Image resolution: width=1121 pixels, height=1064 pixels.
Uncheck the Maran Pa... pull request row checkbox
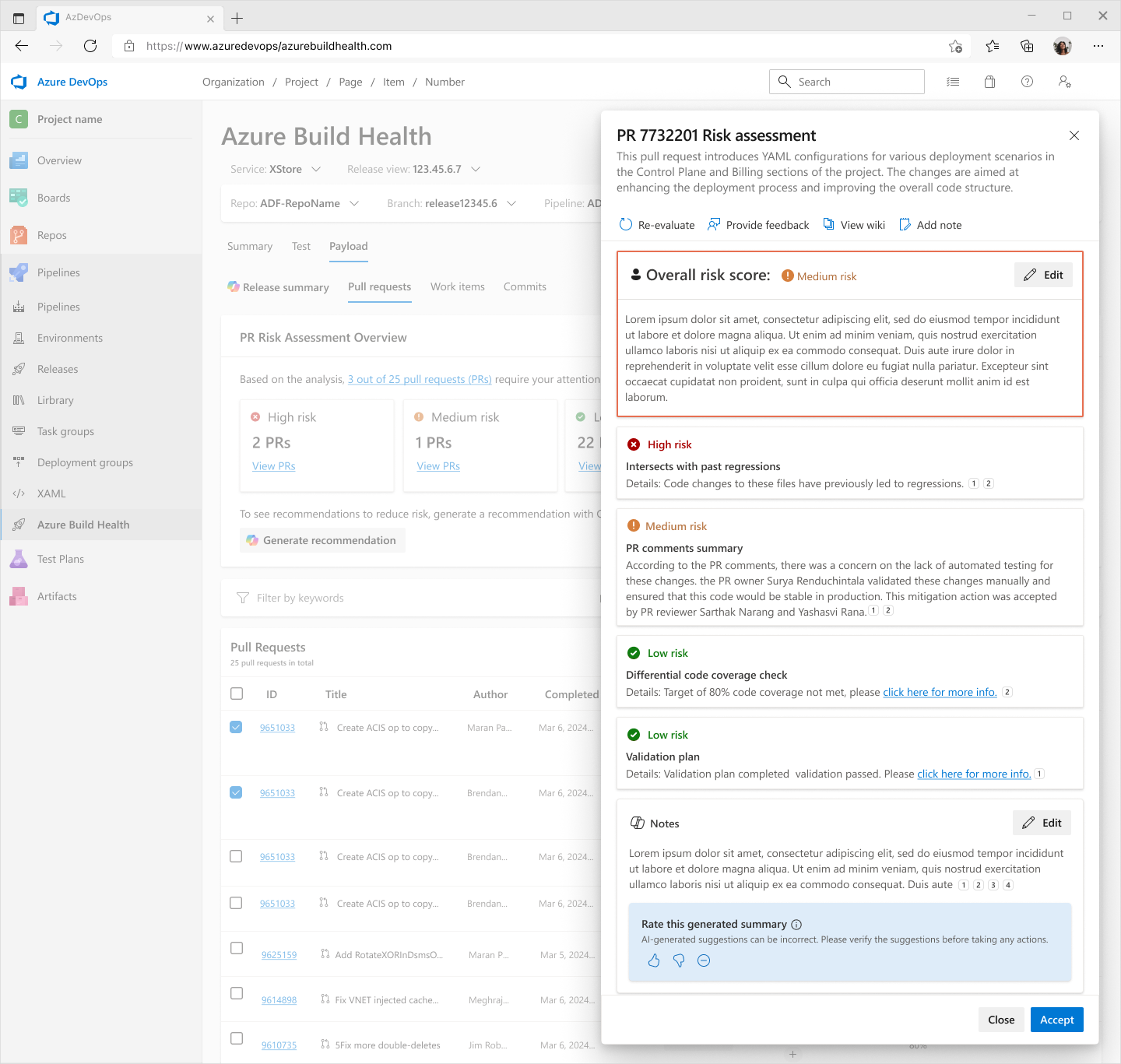[x=236, y=727]
